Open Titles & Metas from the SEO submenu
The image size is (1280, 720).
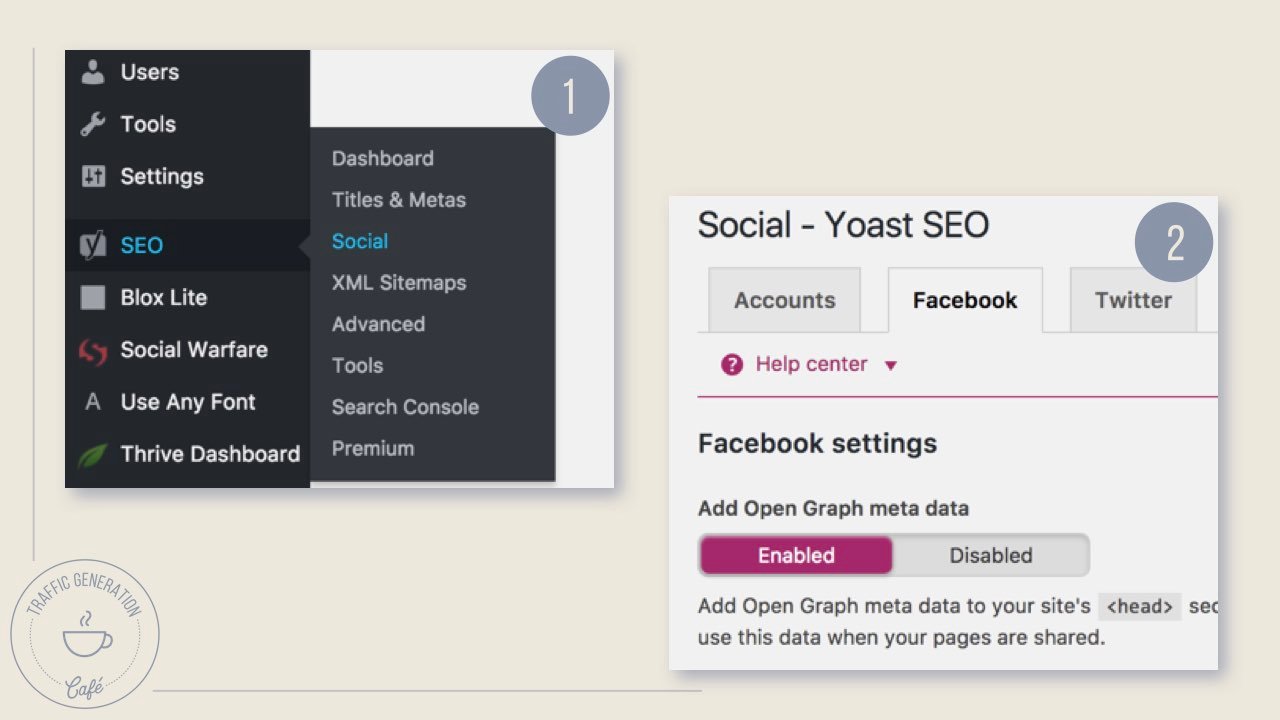click(398, 199)
